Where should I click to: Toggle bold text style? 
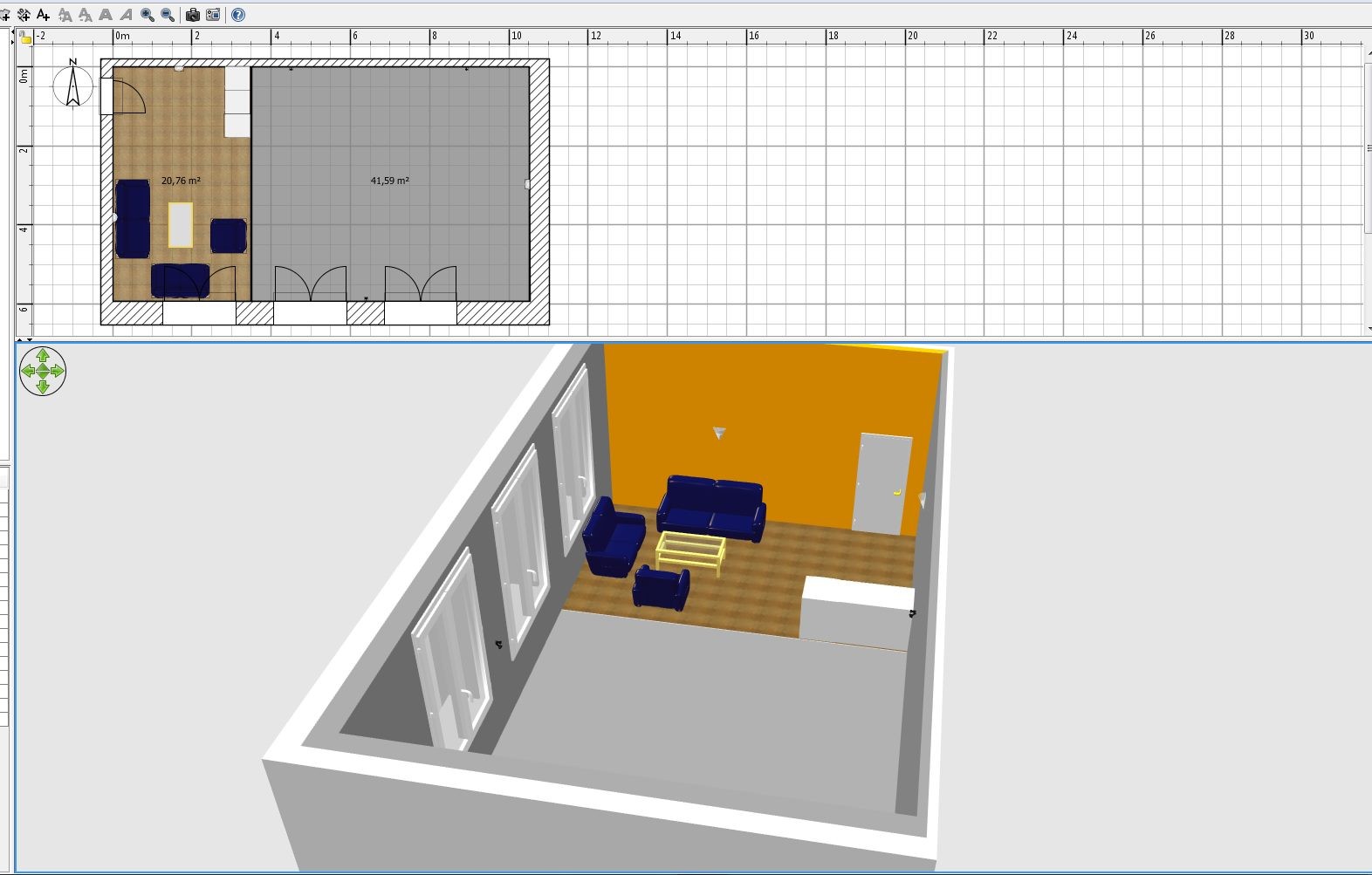tap(106, 15)
